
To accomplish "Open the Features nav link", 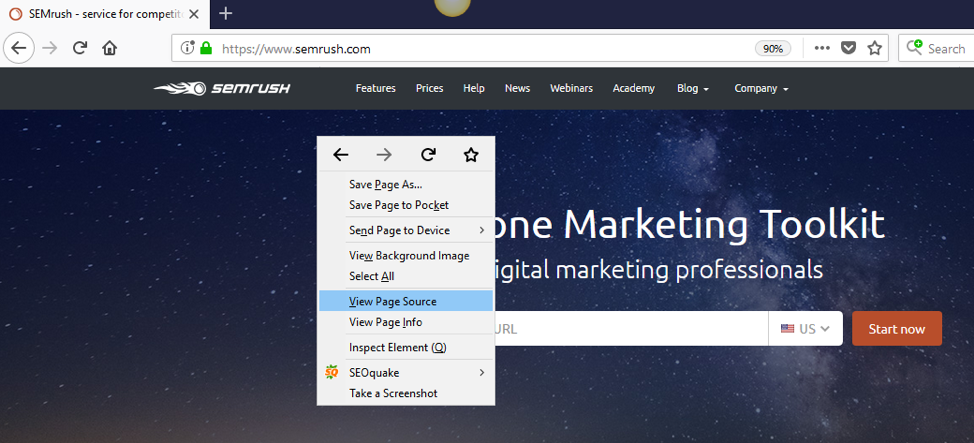I will coord(375,88).
